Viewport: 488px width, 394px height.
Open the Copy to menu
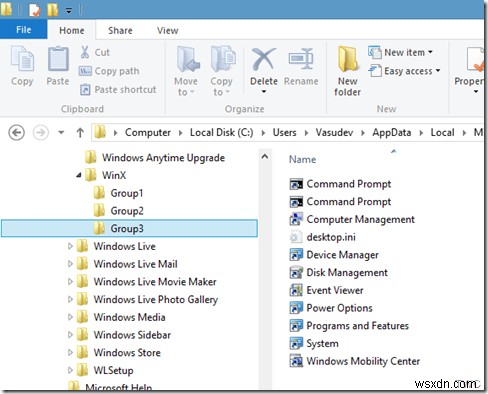(x=222, y=72)
